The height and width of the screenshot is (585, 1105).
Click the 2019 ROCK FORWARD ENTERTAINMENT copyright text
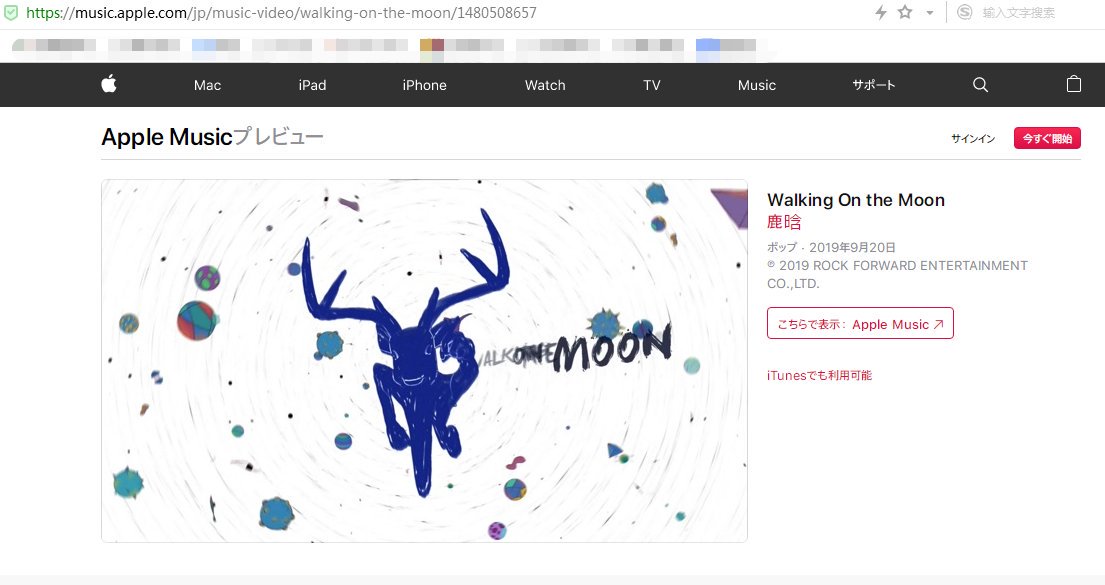(x=897, y=275)
